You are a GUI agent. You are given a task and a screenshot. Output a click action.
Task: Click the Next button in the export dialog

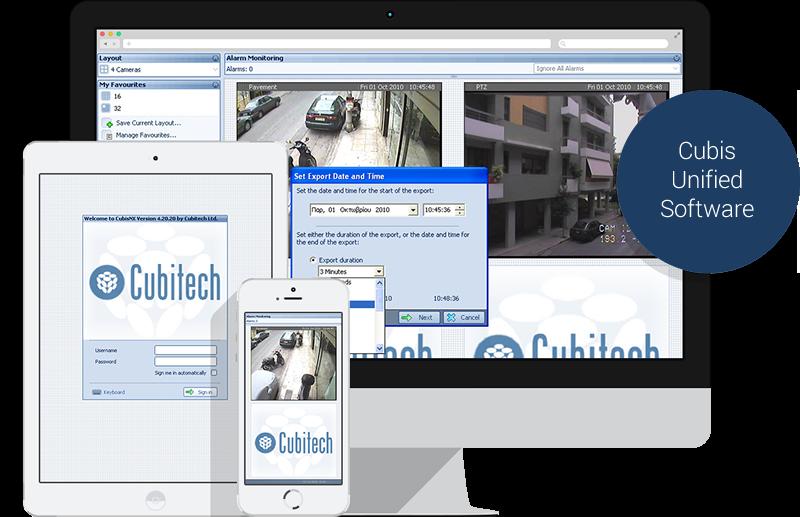419,317
